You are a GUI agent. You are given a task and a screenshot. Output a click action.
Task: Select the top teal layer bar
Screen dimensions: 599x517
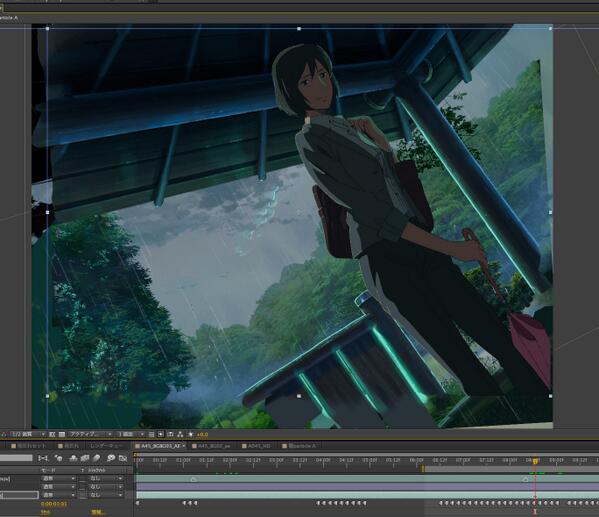[367, 478]
